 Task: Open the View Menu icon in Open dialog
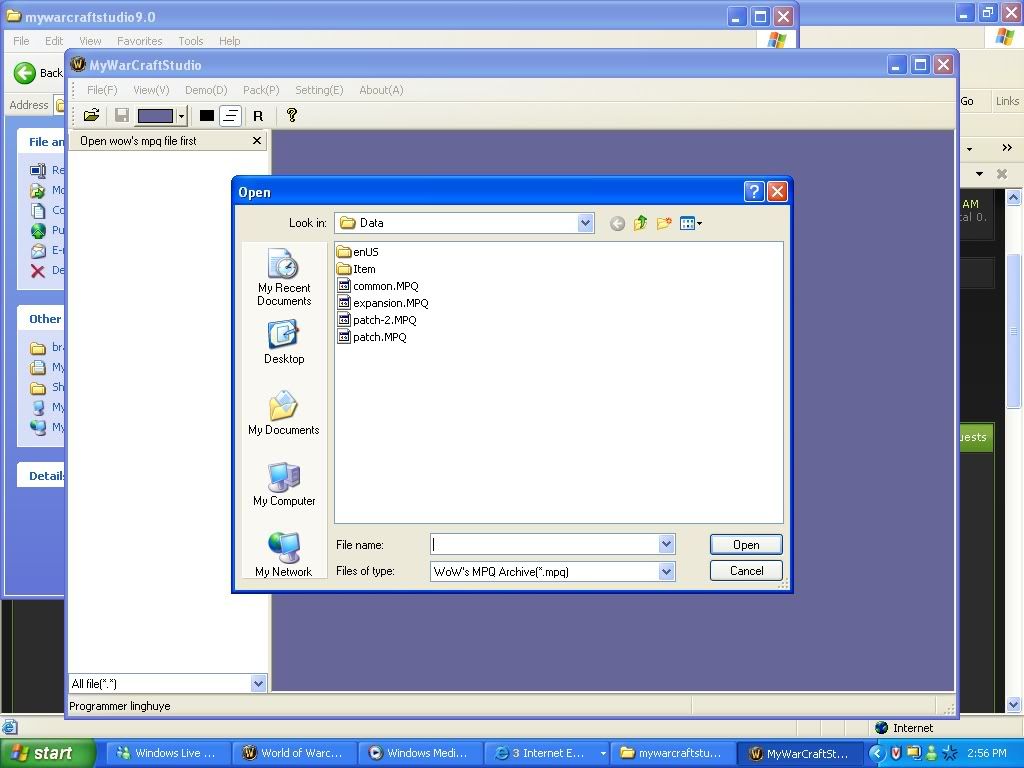coord(690,223)
